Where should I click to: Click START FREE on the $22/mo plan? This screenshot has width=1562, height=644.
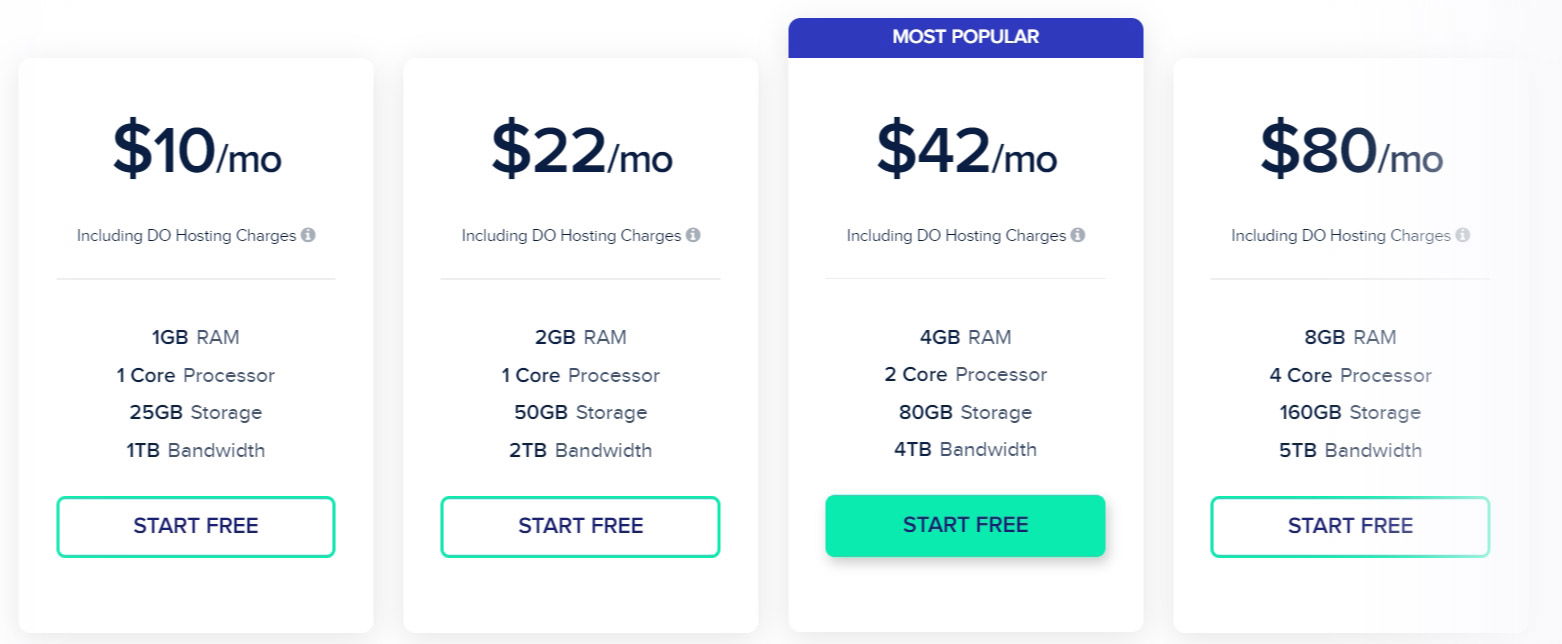click(x=580, y=526)
